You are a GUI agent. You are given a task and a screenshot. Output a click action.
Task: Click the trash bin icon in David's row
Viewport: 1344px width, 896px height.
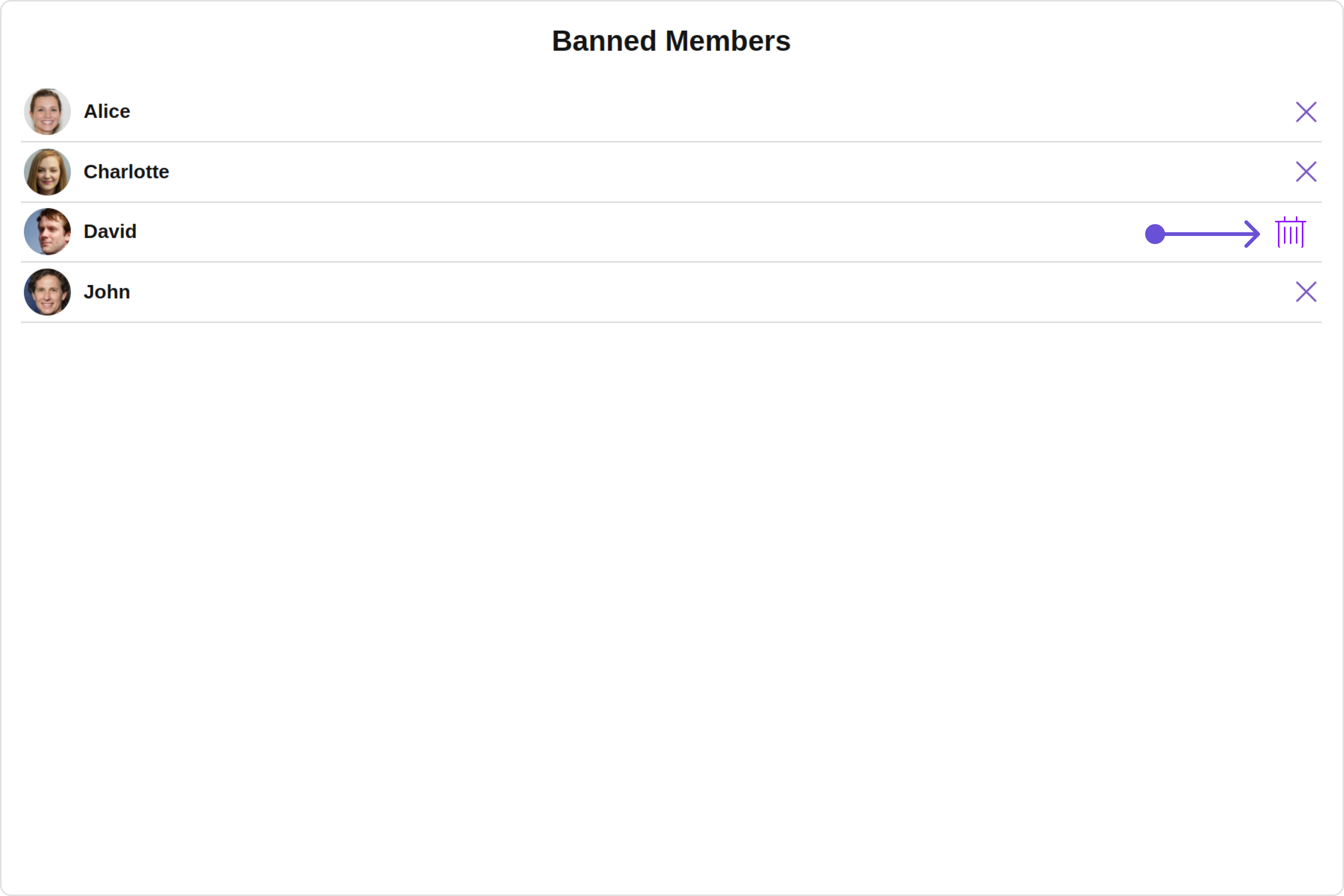pyautogui.click(x=1291, y=232)
